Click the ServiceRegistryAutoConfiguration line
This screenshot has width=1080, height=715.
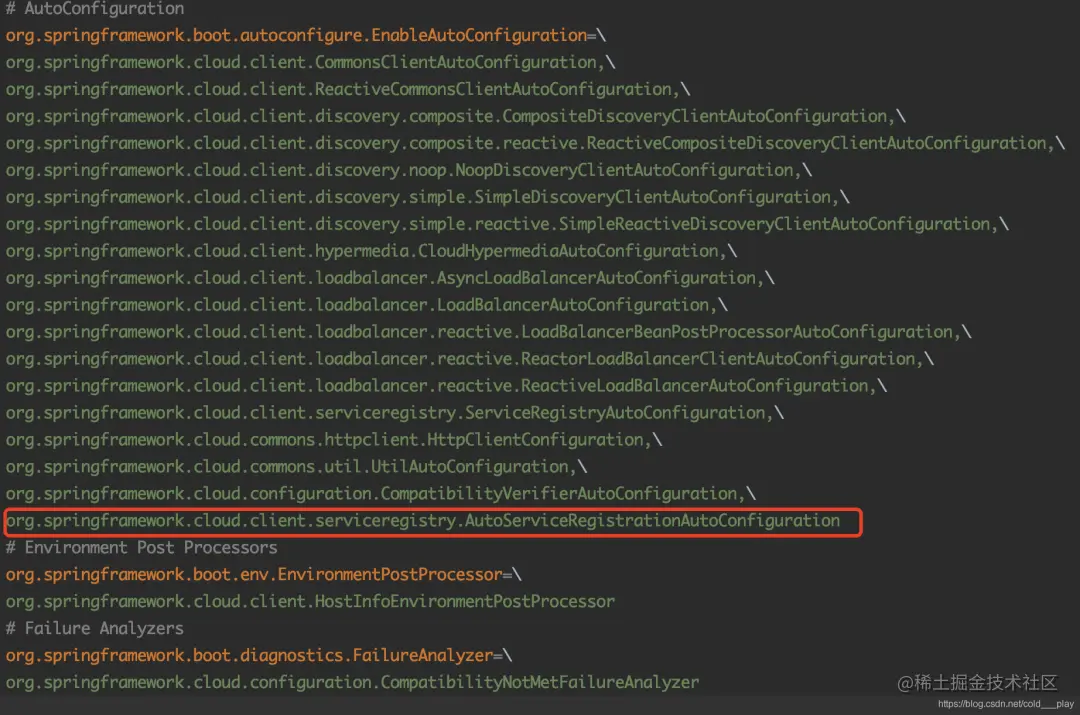(395, 412)
